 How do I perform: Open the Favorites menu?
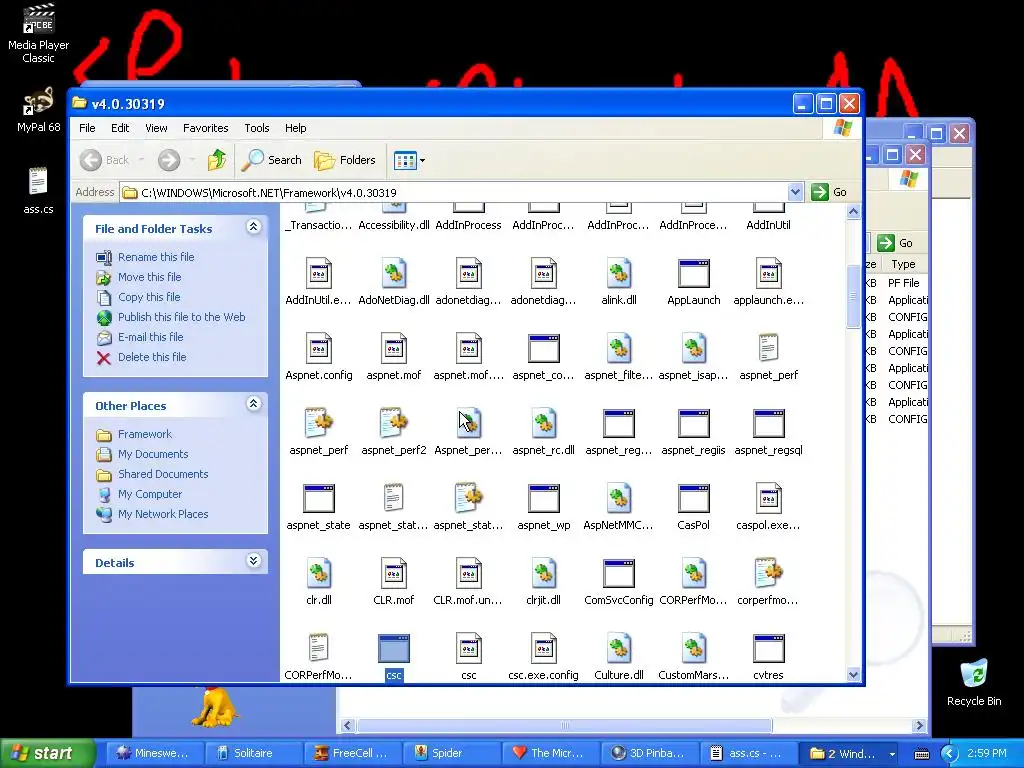(206, 128)
